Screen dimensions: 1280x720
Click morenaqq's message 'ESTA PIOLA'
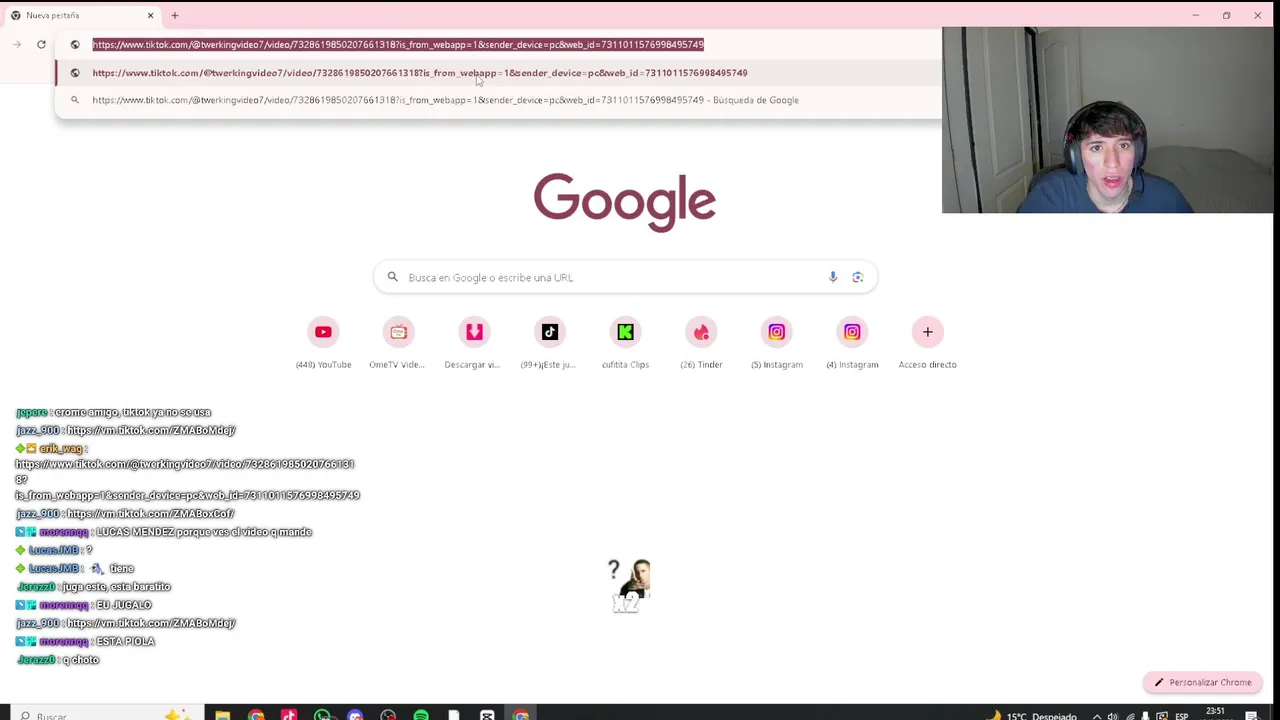coord(125,641)
